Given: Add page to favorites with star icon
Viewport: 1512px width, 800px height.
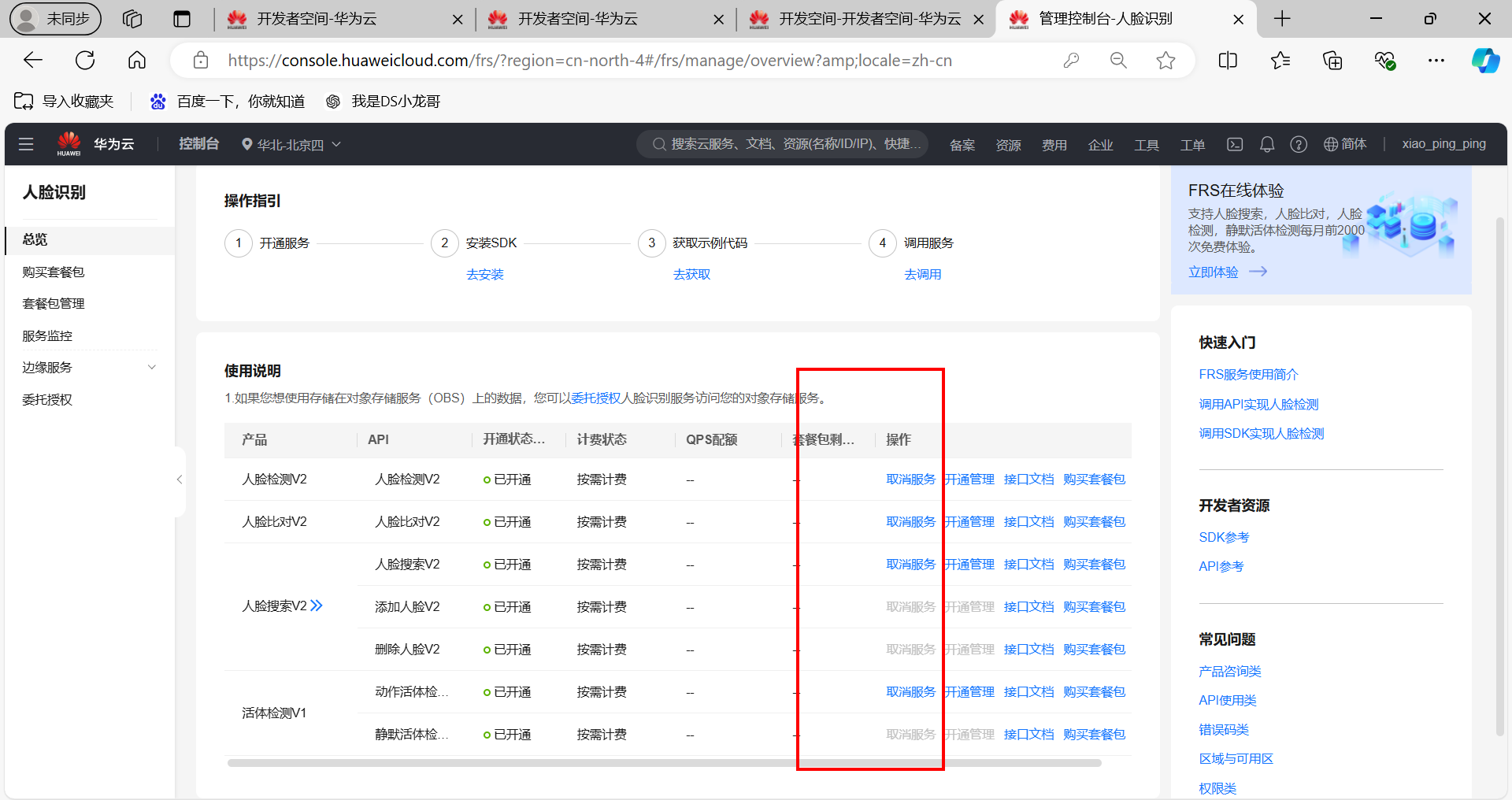Looking at the screenshot, I should coord(1165,61).
